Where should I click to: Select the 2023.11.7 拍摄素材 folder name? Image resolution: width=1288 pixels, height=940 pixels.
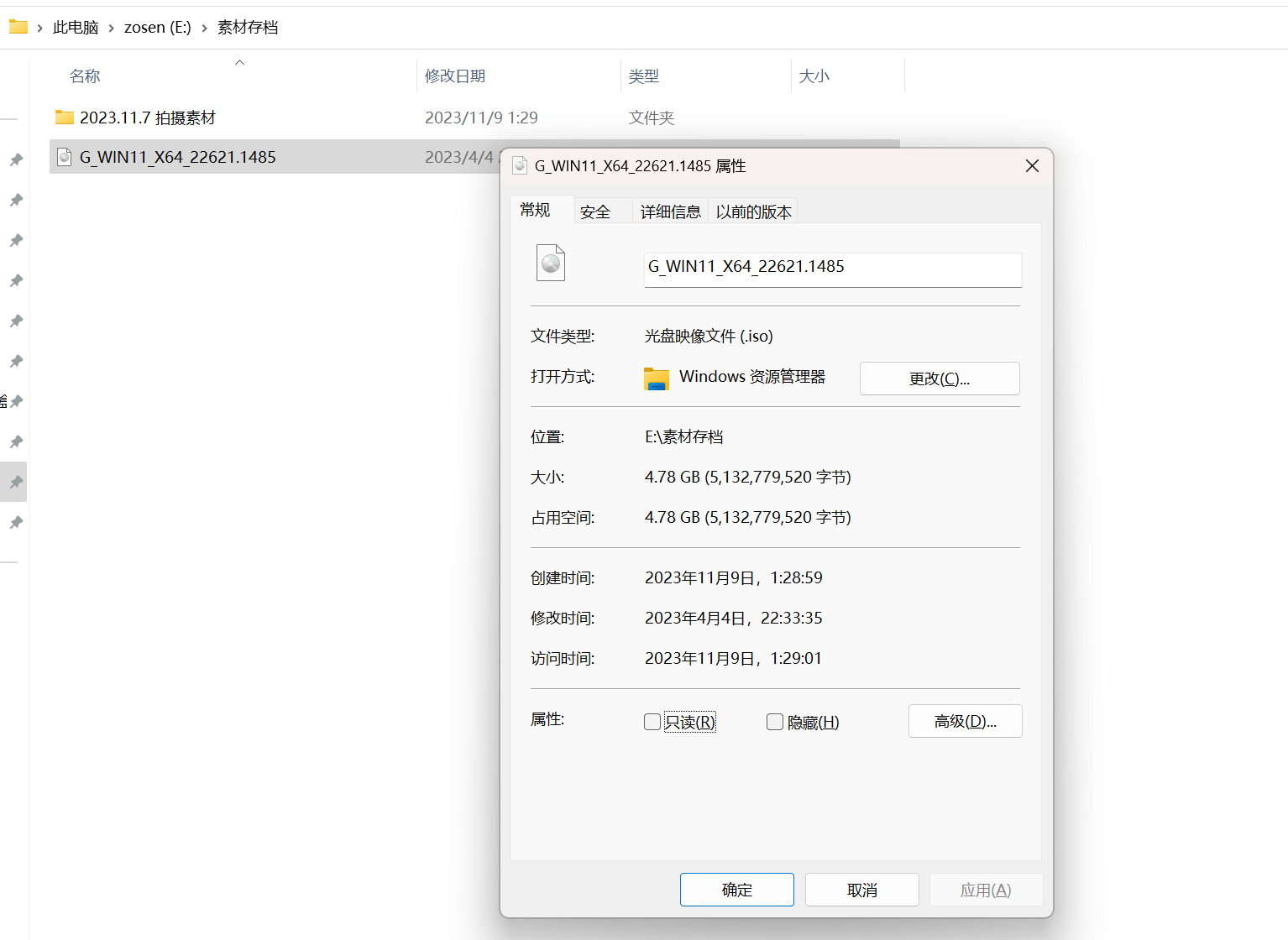pos(148,117)
